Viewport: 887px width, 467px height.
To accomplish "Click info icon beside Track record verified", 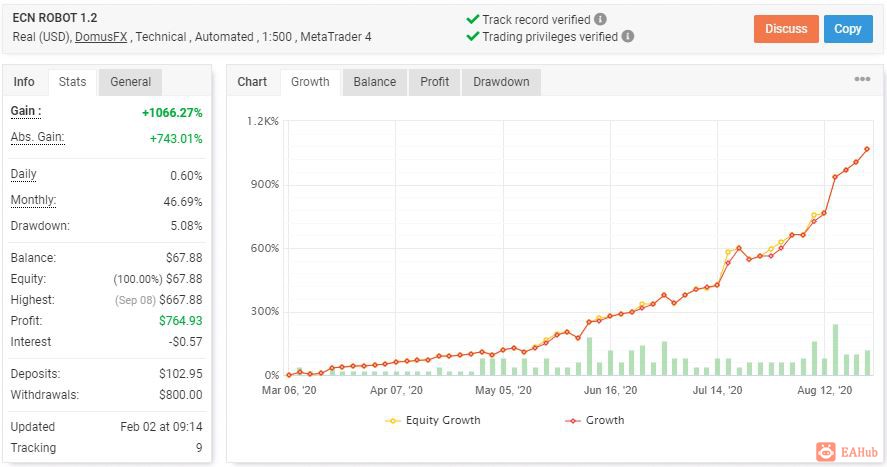I will coord(600,20).
